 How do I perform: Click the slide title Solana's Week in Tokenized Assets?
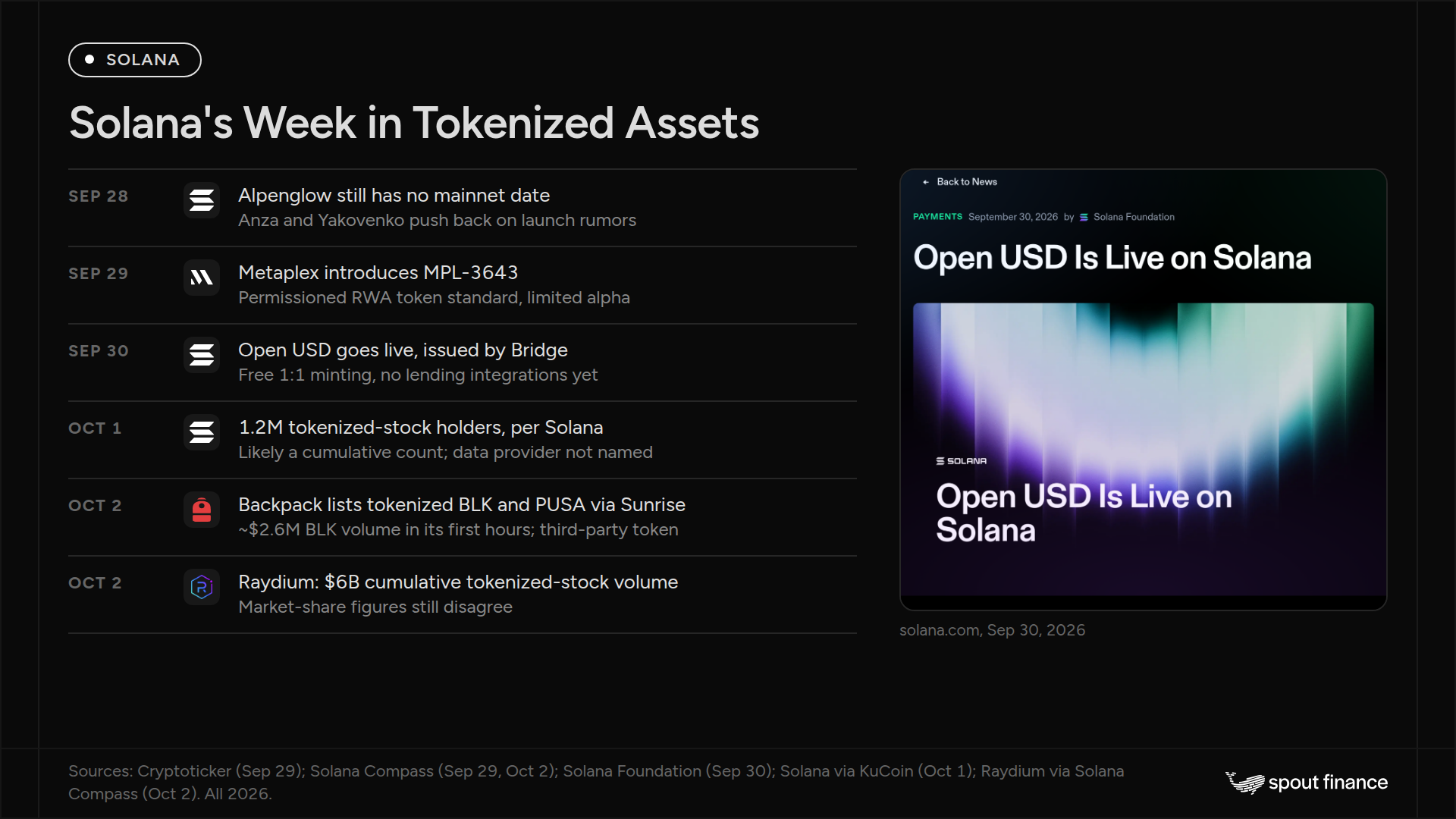coord(414,123)
